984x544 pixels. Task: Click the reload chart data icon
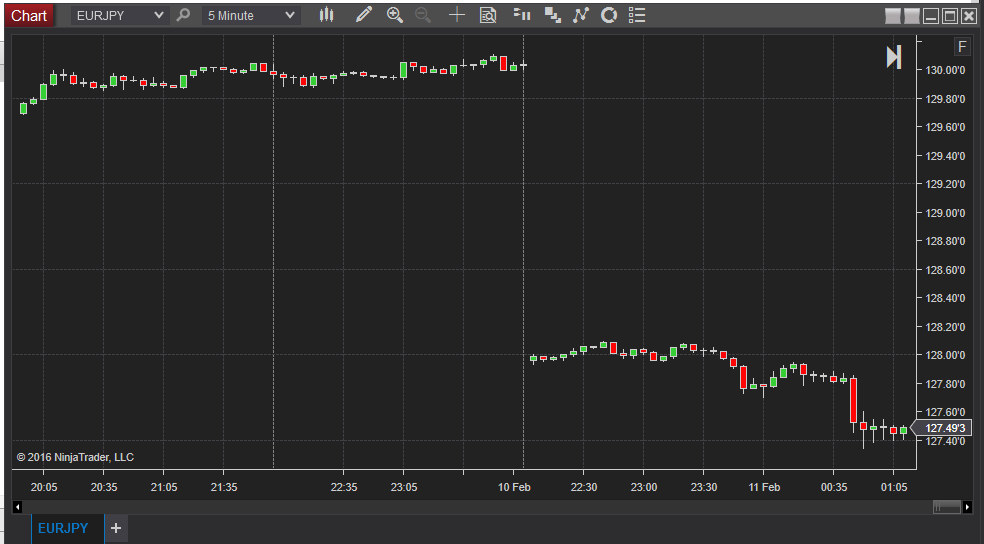click(x=609, y=15)
